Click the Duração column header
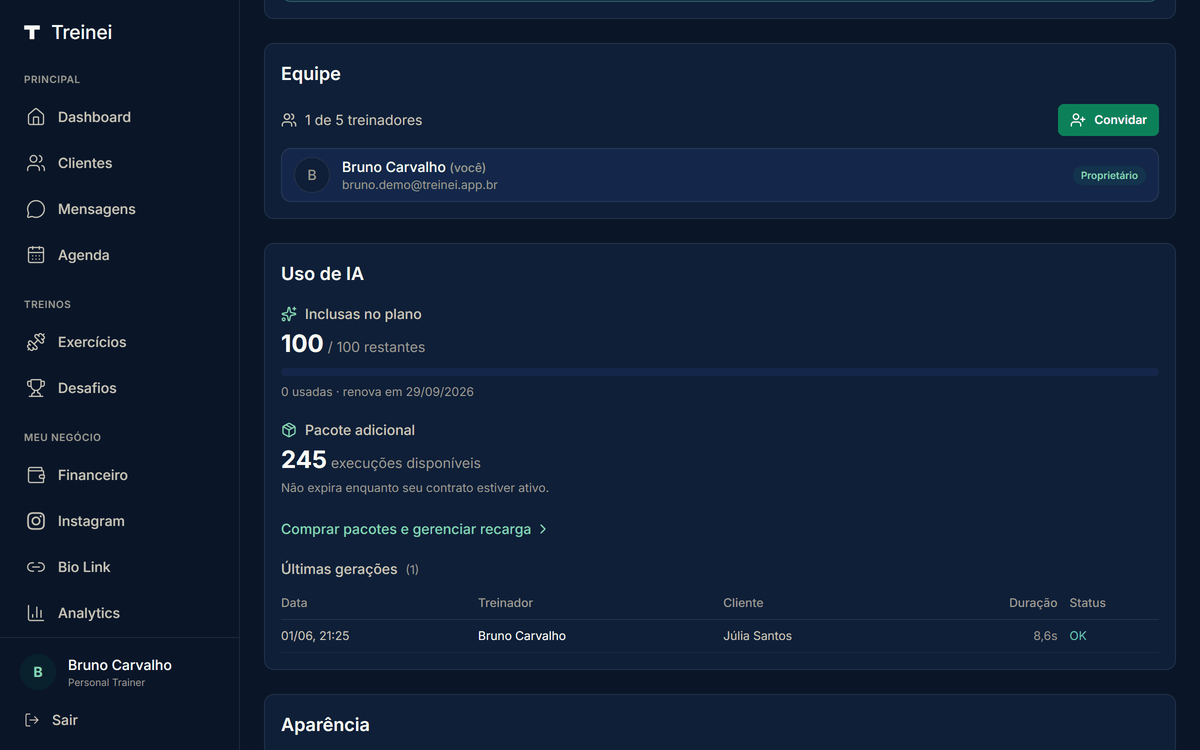 click(1033, 603)
